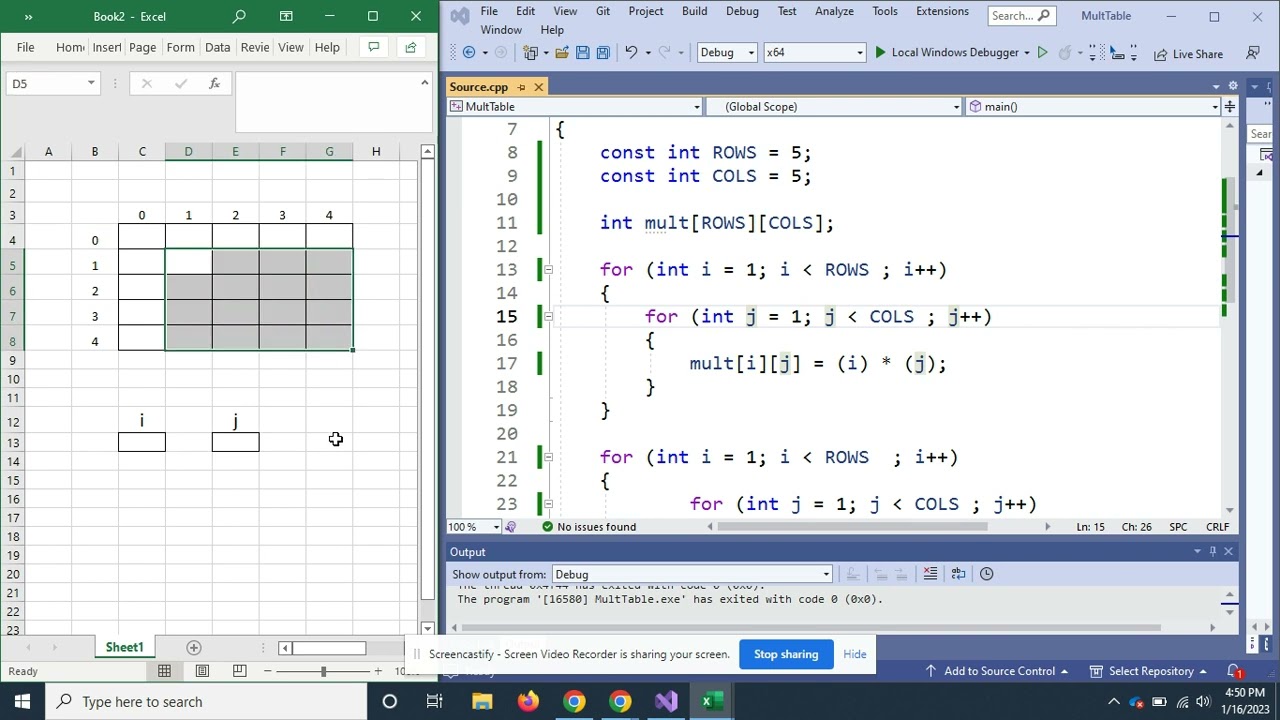This screenshot has height=720, width=1280.
Task: Switch Excel to Page Break Preview
Action: tap(239, 671)
